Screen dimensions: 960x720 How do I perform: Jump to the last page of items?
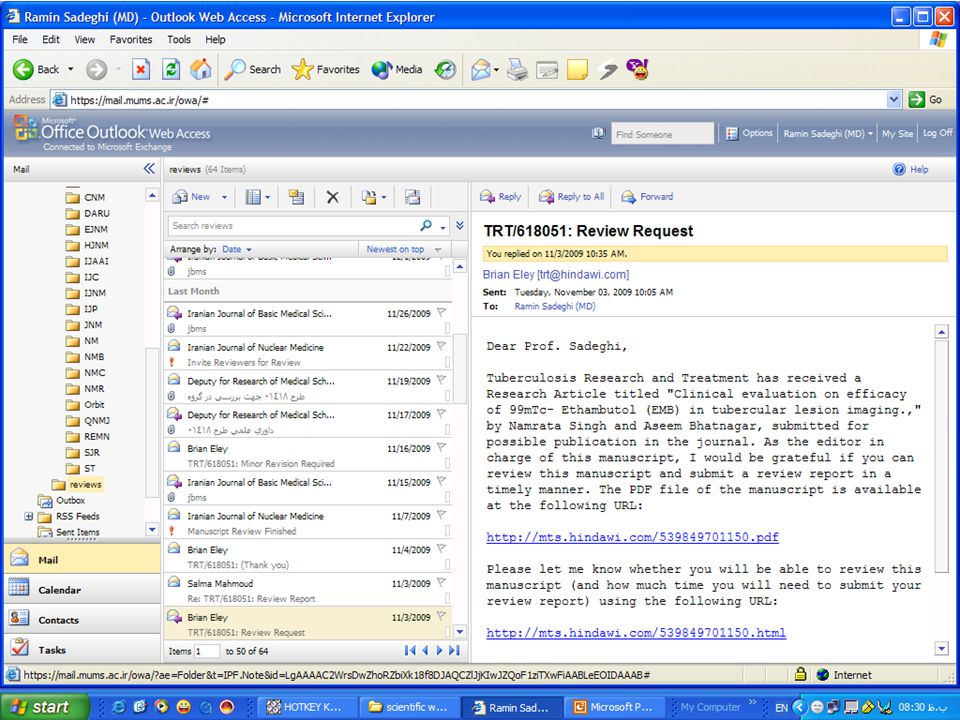pos(454,650)
